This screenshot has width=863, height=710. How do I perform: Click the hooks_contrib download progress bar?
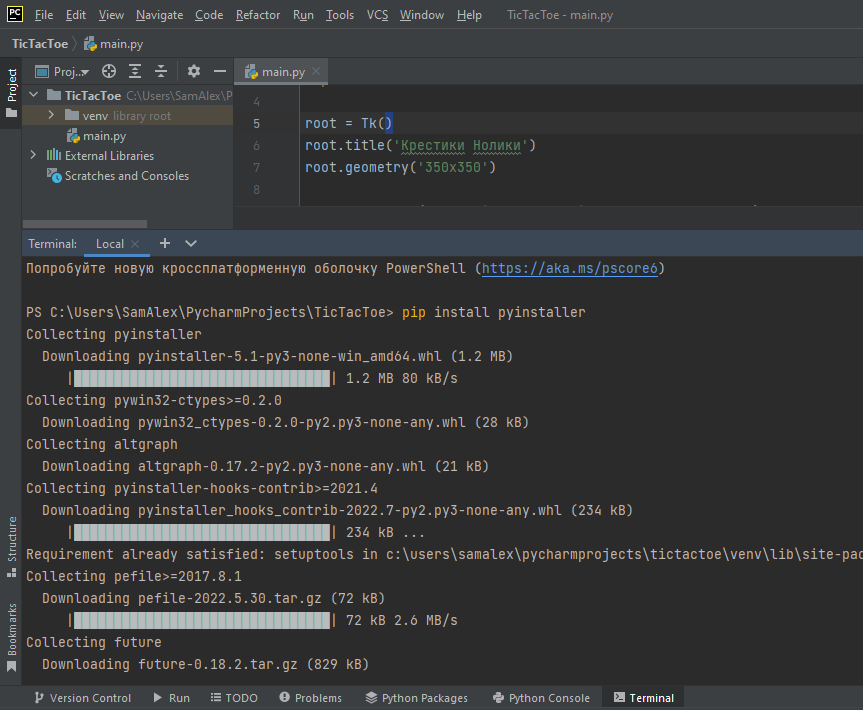[x=201, y=533]
